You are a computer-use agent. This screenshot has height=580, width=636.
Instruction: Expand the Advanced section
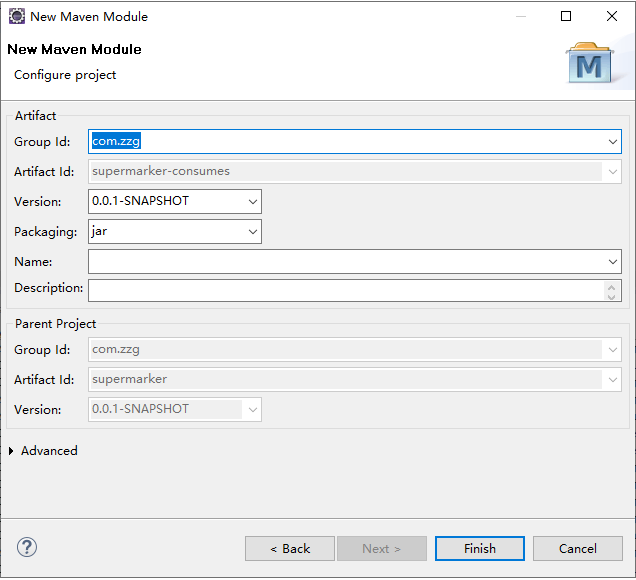coord(11,451)
